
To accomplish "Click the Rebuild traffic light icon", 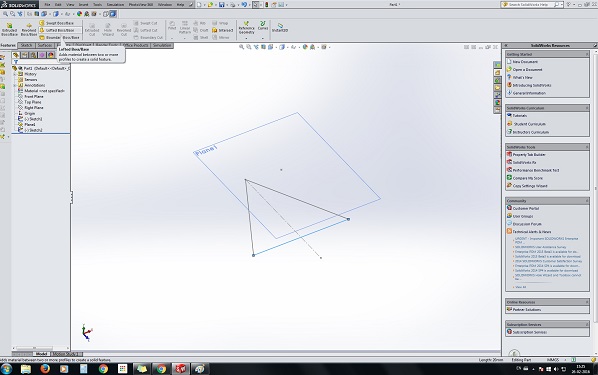I will 266,5.
